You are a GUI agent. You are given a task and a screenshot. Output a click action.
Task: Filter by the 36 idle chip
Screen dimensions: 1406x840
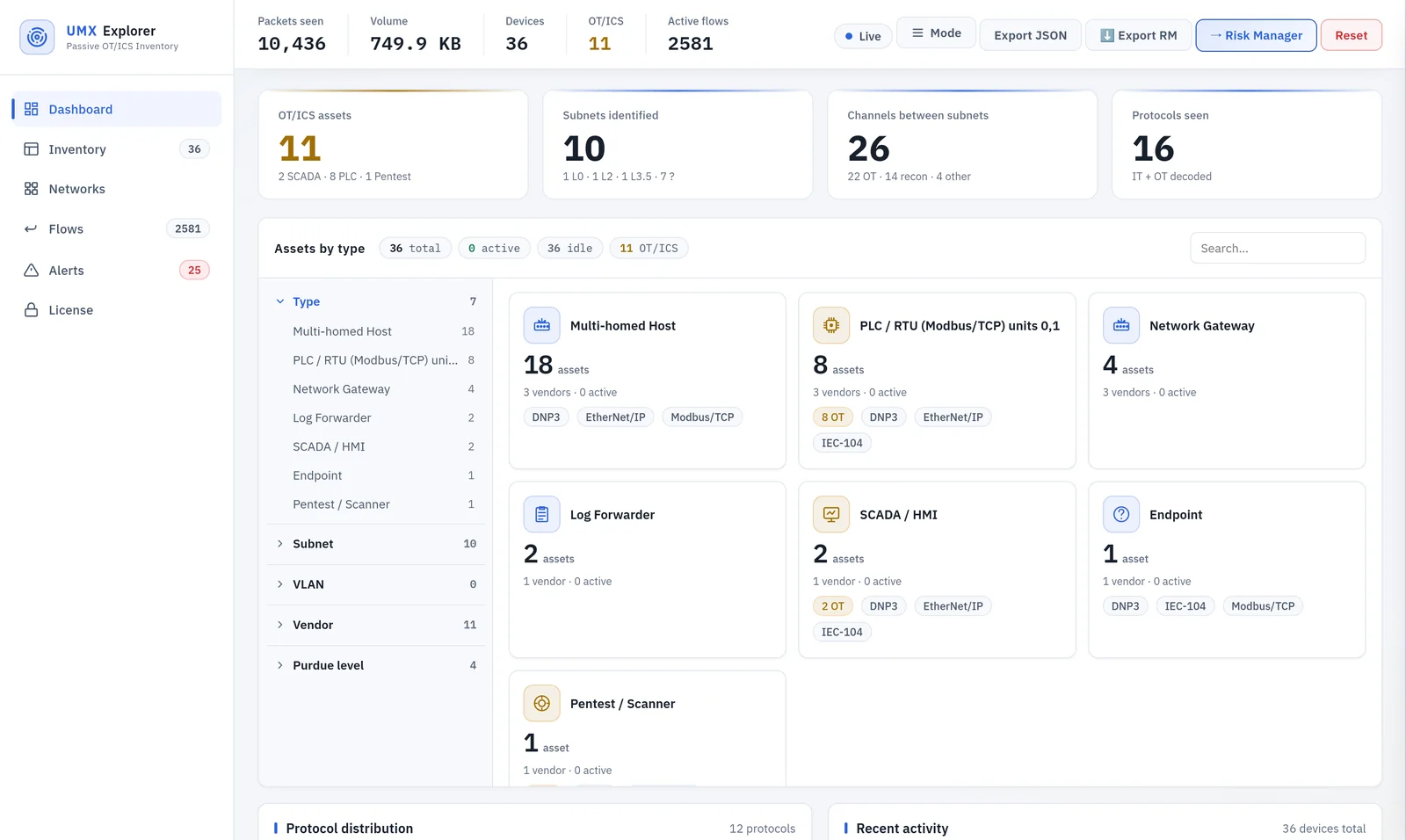click(569, 249)
